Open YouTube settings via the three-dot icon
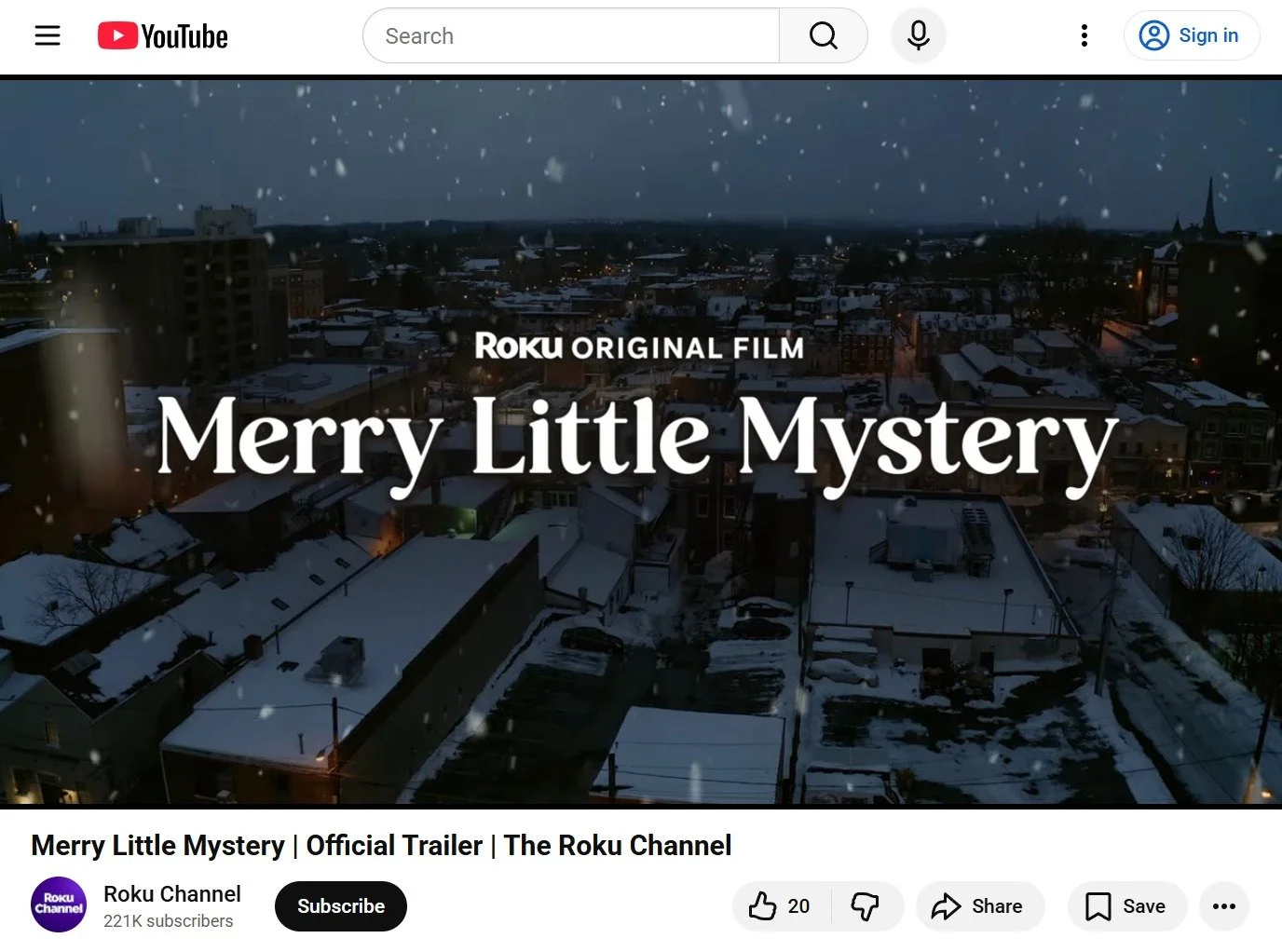Screen dimensions: 1282x952 pyautogui.click(x=1084, y=35)
